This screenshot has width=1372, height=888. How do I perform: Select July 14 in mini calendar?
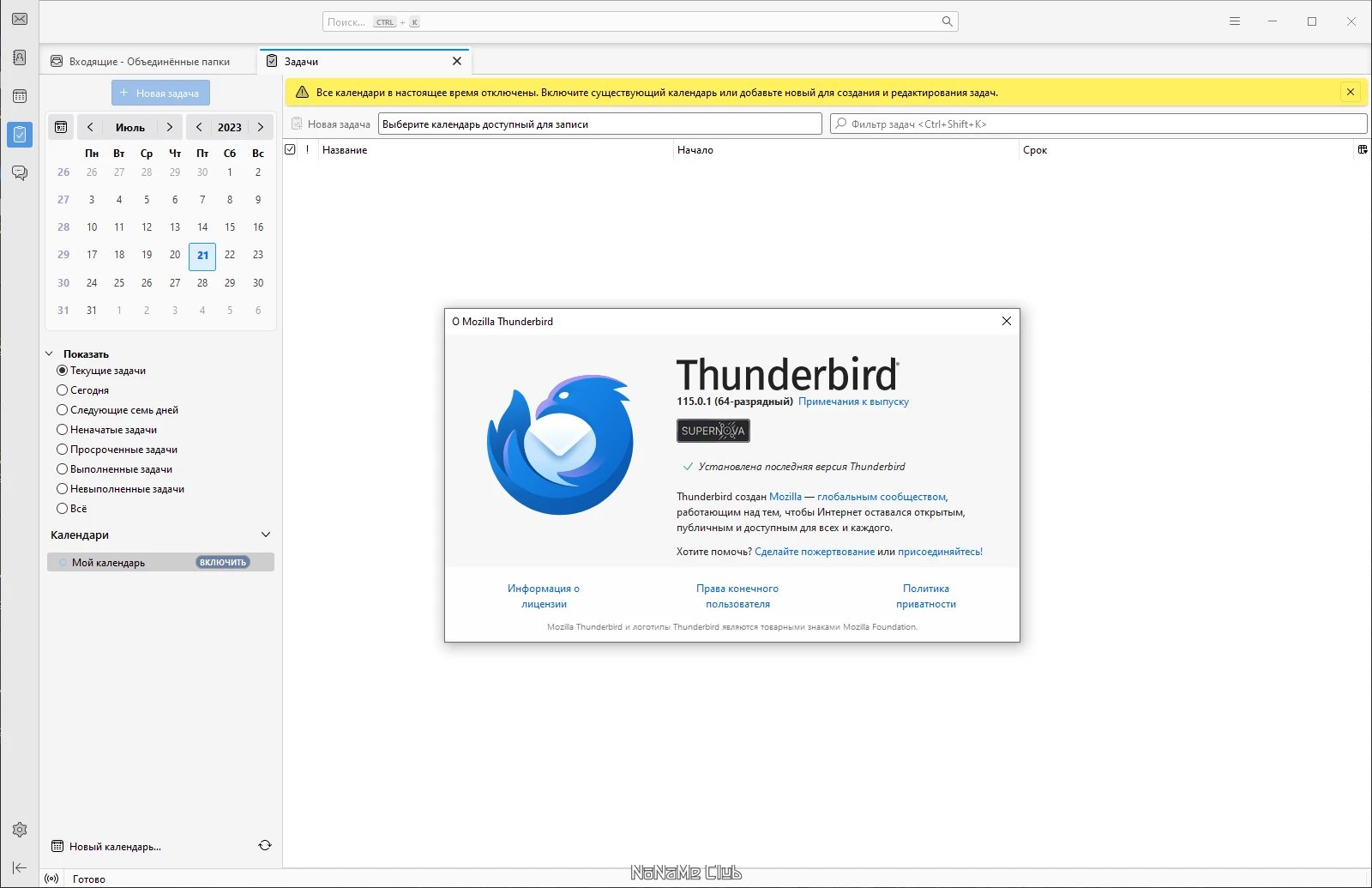[202, 227]
